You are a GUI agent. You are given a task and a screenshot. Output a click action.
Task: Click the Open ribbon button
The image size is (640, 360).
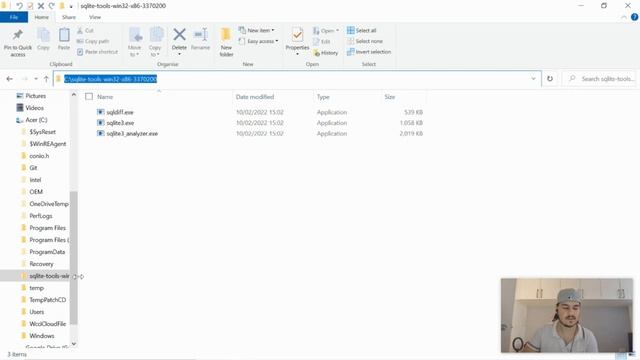click(326, 31)
